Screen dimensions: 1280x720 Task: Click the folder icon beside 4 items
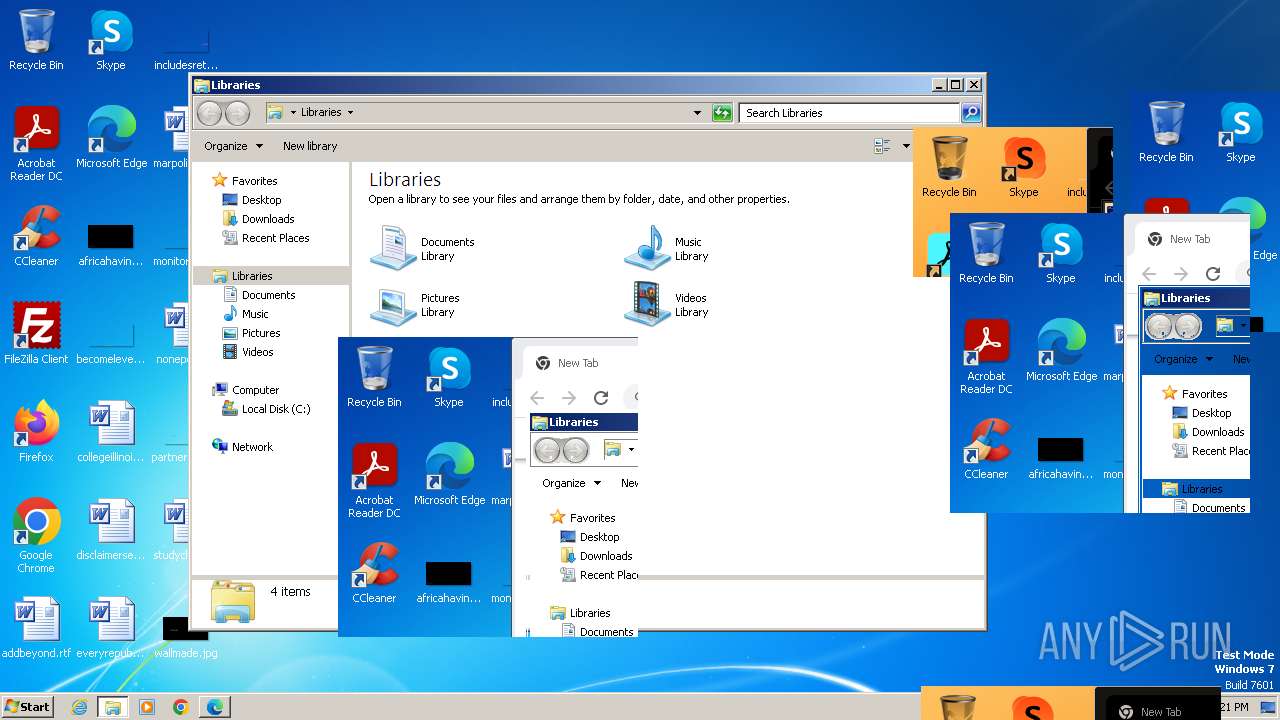(232, 602)
